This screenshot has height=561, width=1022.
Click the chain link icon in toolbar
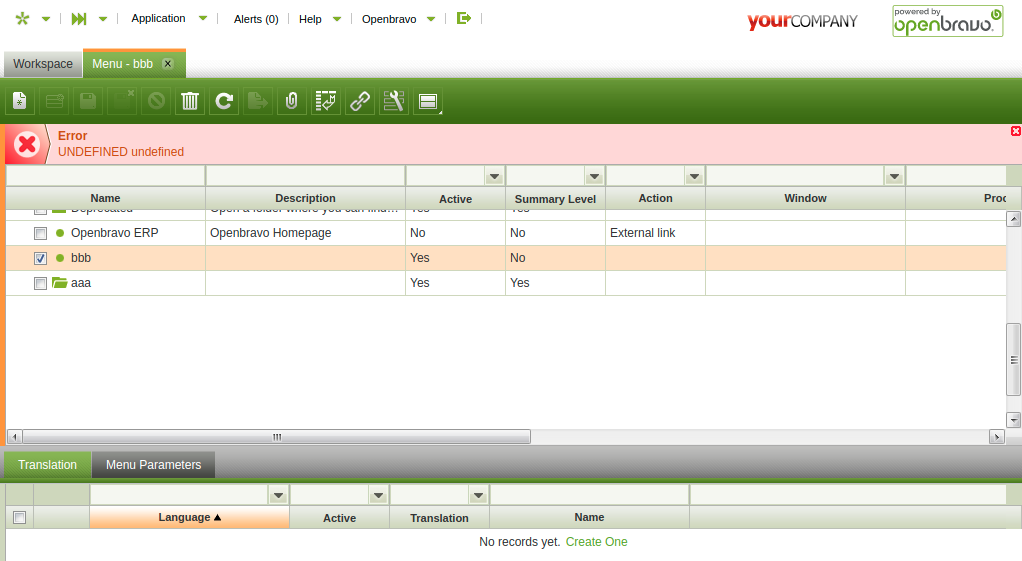coord(360,101)
